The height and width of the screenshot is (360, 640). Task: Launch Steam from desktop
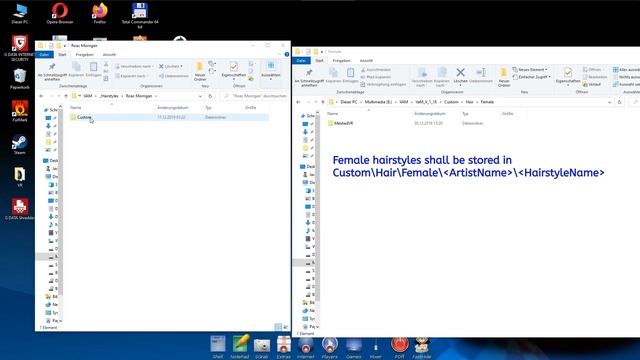pos(20,144)
